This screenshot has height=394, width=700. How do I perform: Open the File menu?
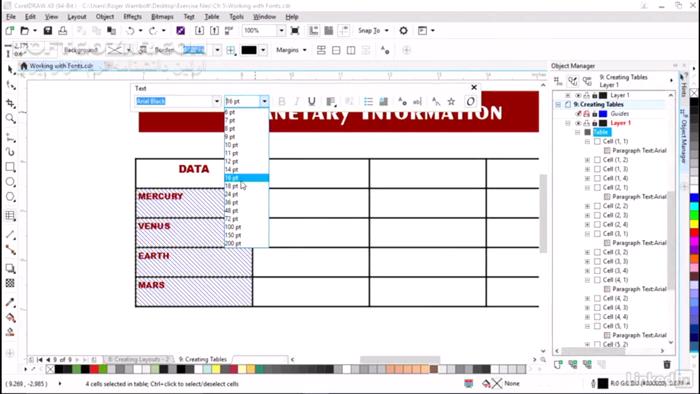[x=11, y=17]
